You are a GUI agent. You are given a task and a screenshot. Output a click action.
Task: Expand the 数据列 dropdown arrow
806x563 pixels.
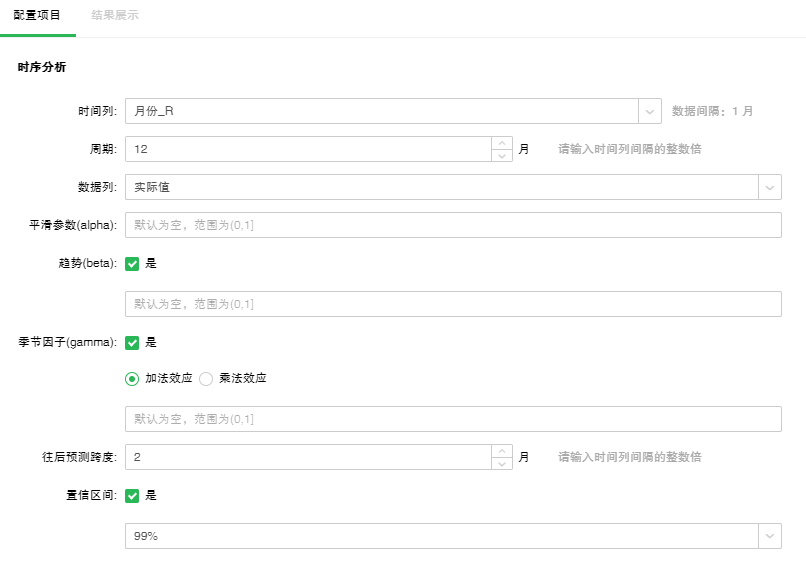[770, 187]
